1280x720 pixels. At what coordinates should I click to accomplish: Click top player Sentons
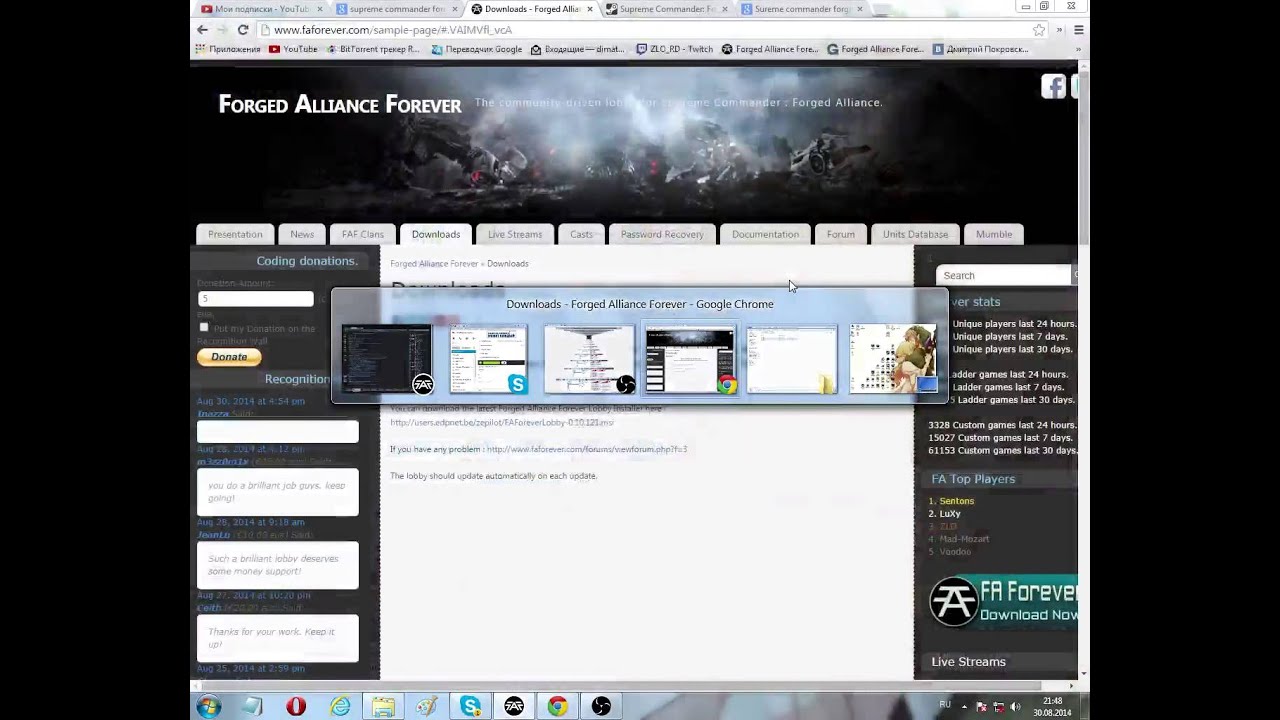click(956, 501)
